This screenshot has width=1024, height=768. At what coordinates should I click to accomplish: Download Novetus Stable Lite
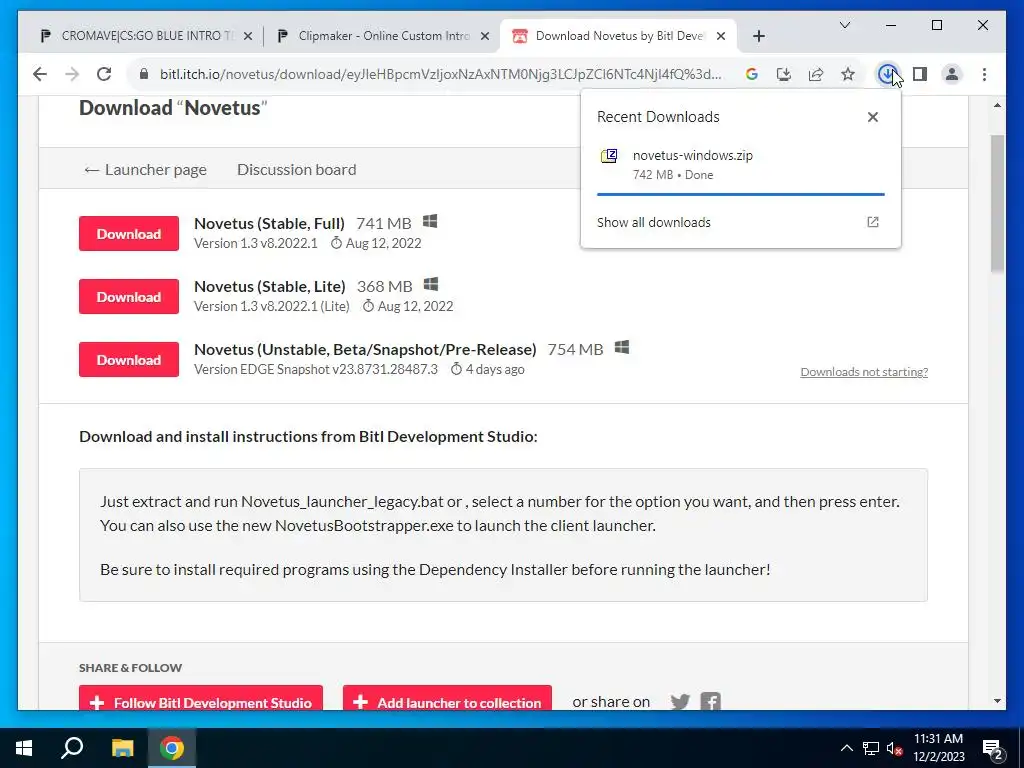pyautogui.click(x=129, y=296)
